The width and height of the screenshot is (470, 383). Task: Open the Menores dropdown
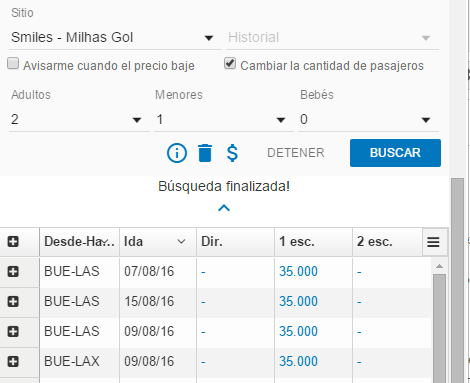(x=224, y=120)
